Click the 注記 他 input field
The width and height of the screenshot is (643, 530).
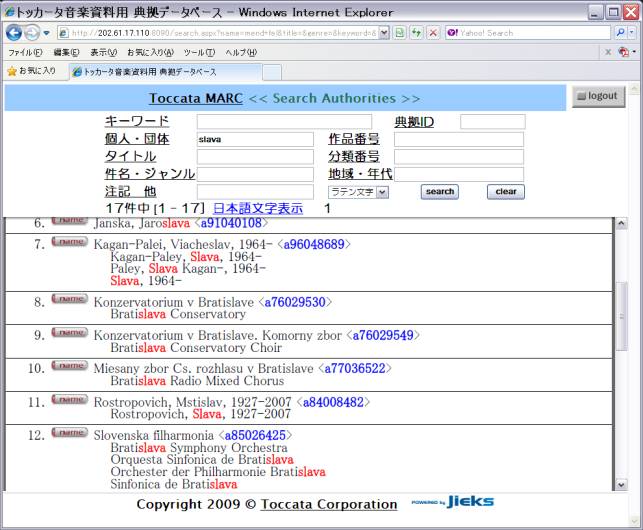click(255, 192)
